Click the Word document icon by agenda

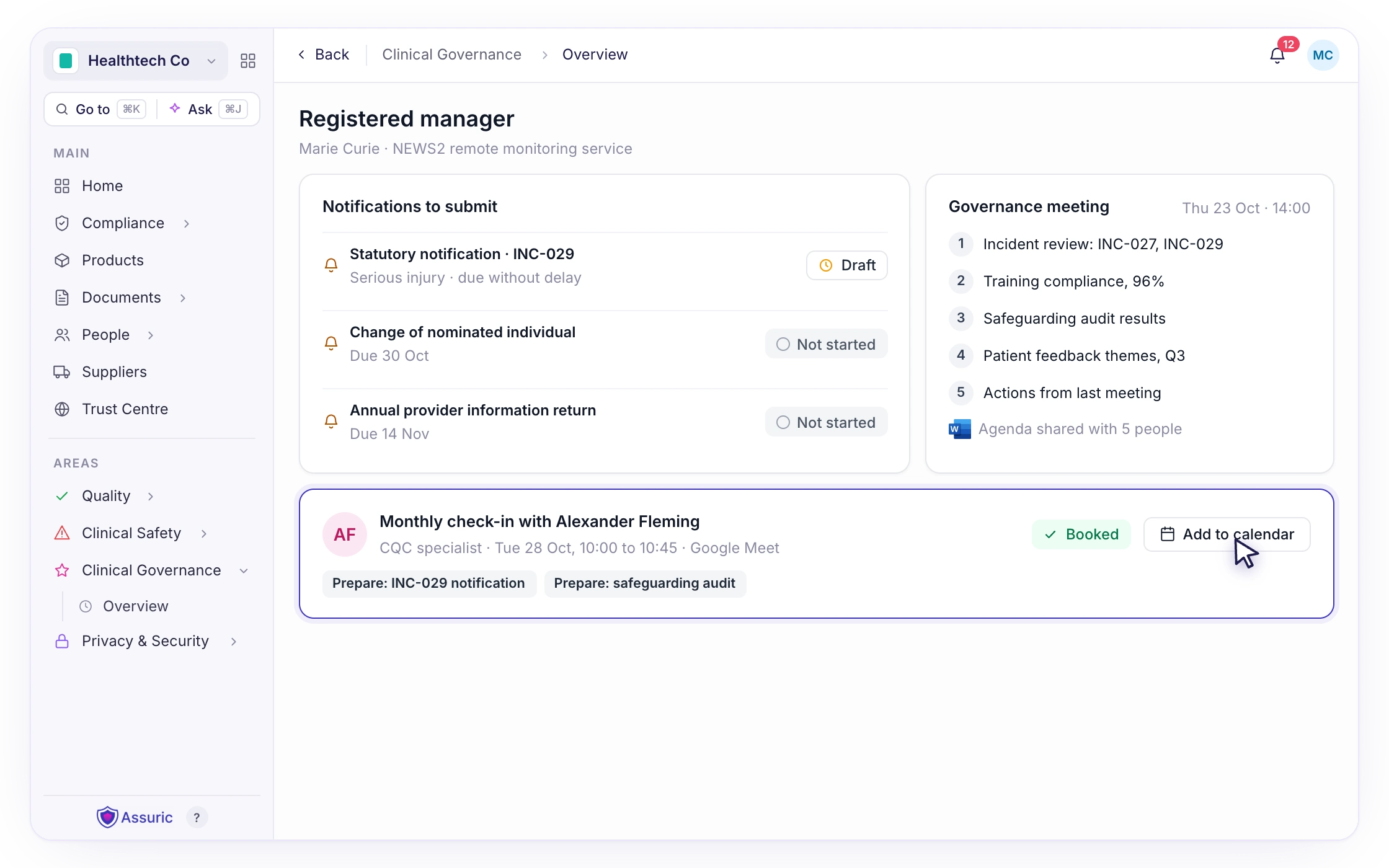pos(960,429)
